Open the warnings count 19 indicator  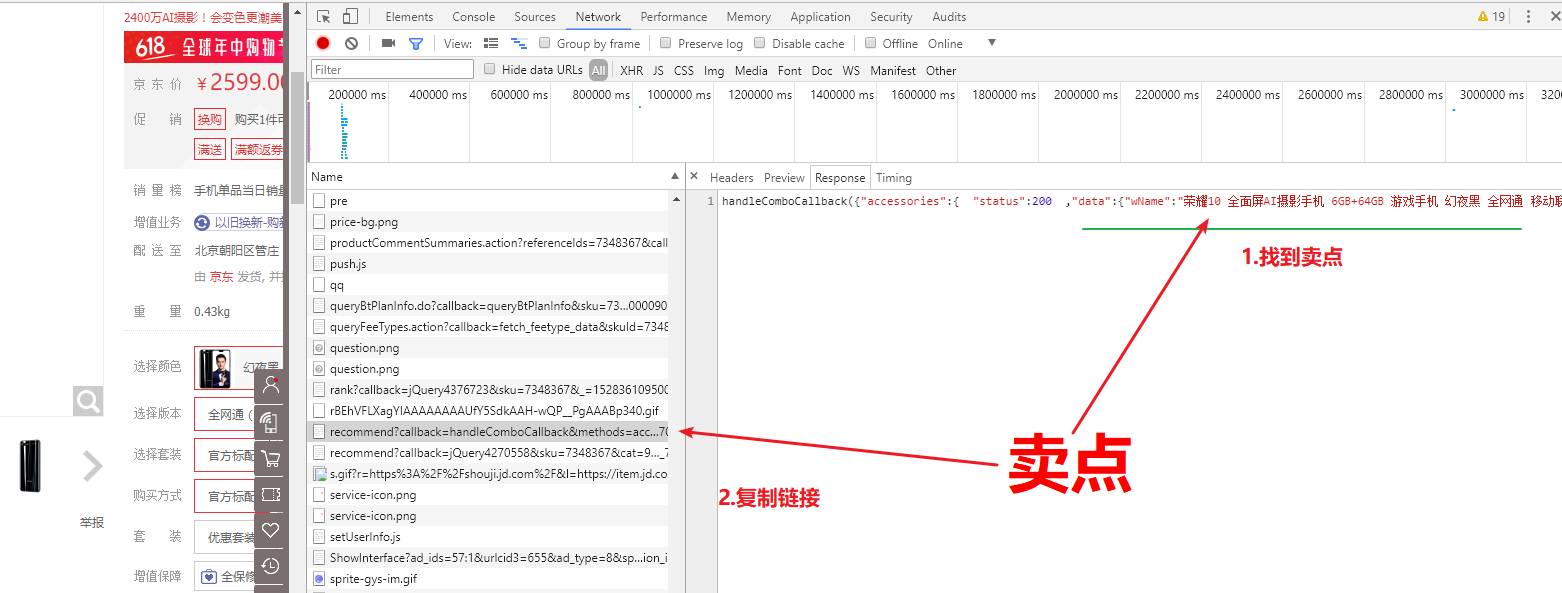[x=1491, y=16]
